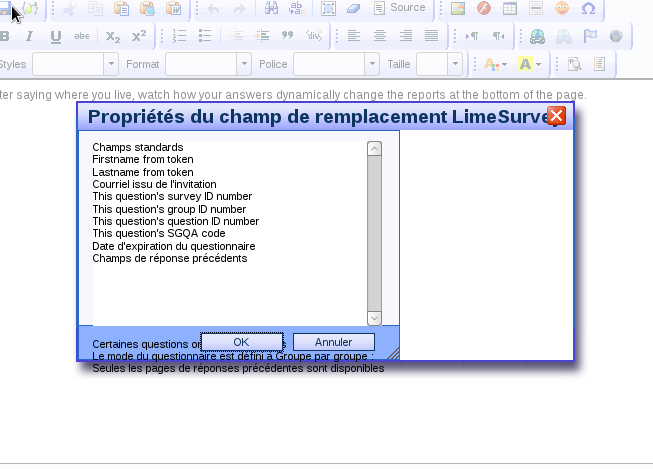The width and height of the screenshot is (653, 469).
Task: Open the Styles dropdown
Action: click(75, 64)
